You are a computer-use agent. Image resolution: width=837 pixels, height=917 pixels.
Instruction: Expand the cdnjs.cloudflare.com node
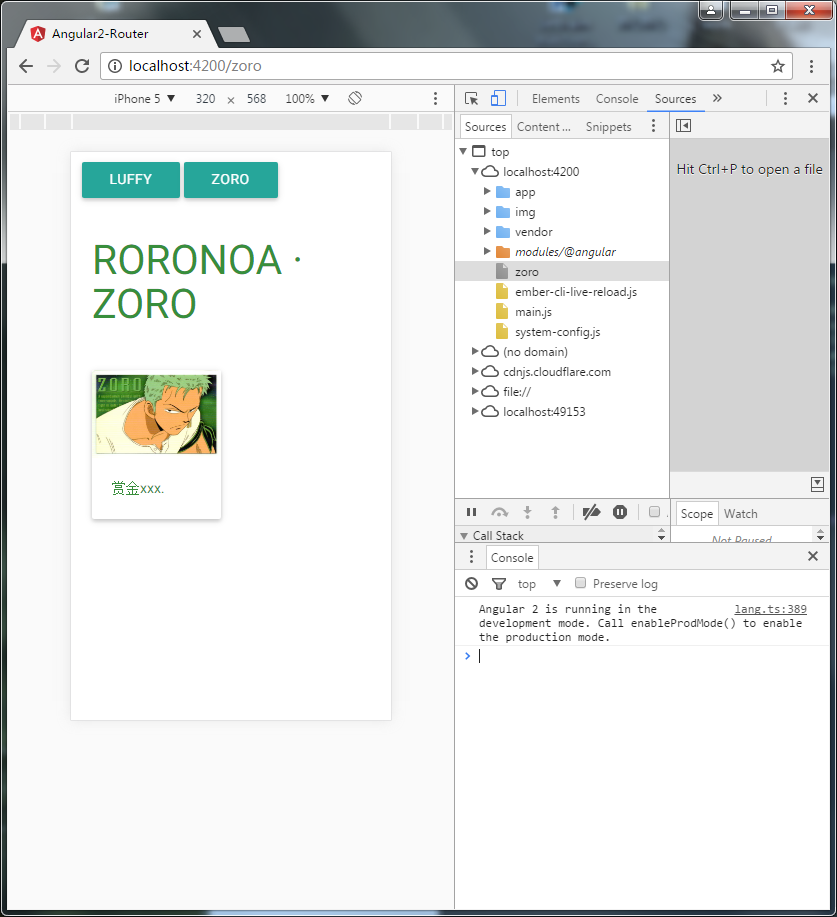tap(475, 371)
